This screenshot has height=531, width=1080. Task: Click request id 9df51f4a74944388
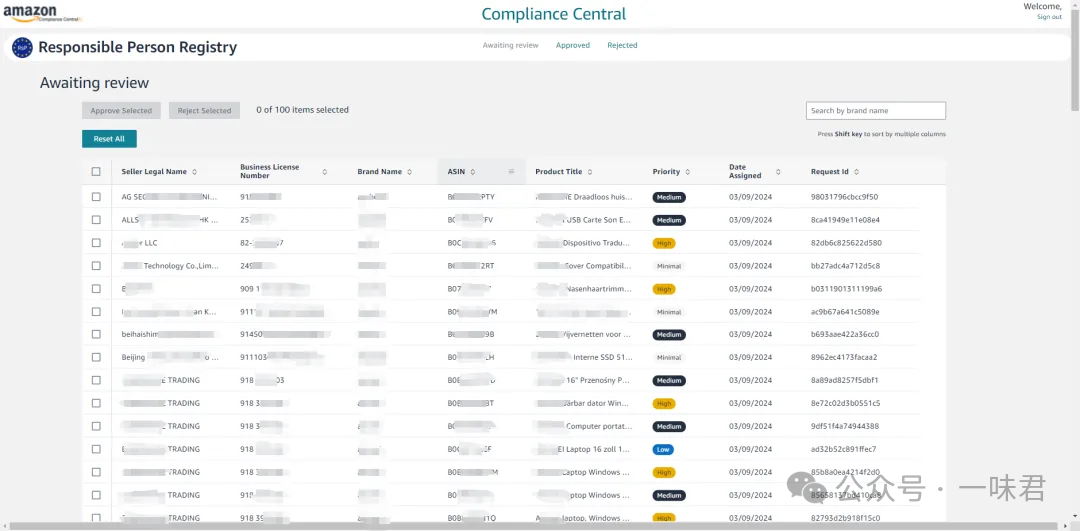845,426
